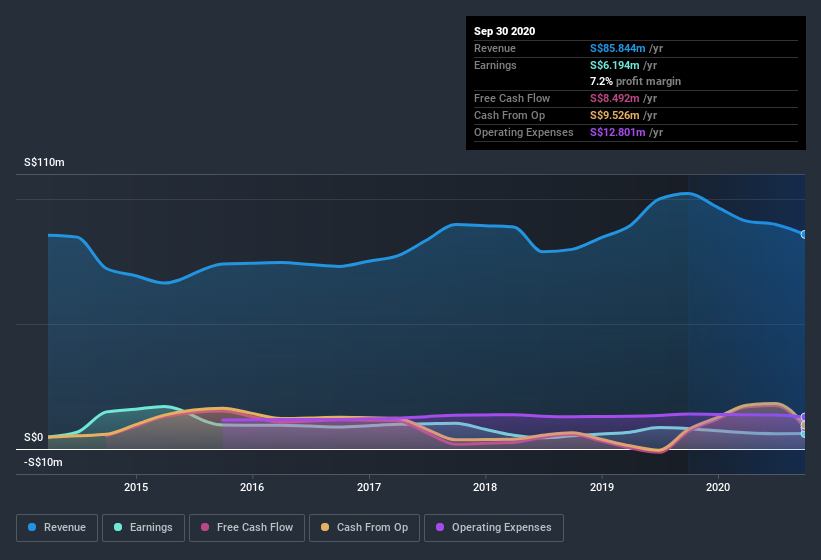Click the Sep 30 2020 tooltip date
This screenshot has height=560, width=821.
point(505,31)
